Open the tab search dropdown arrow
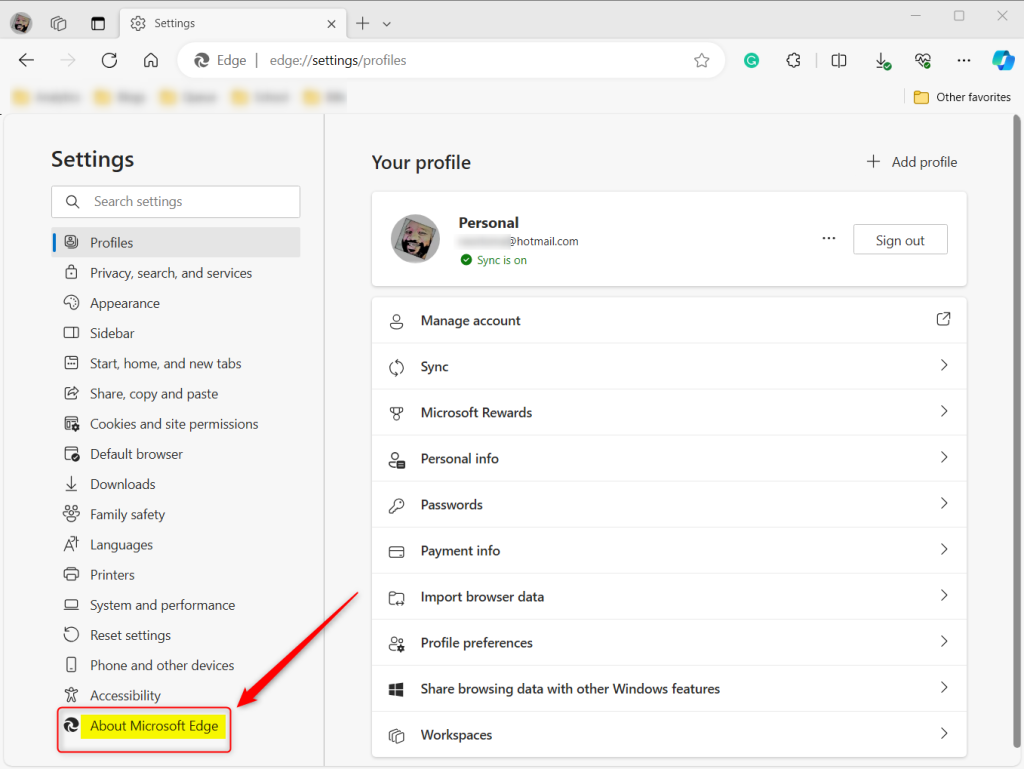 387,24
